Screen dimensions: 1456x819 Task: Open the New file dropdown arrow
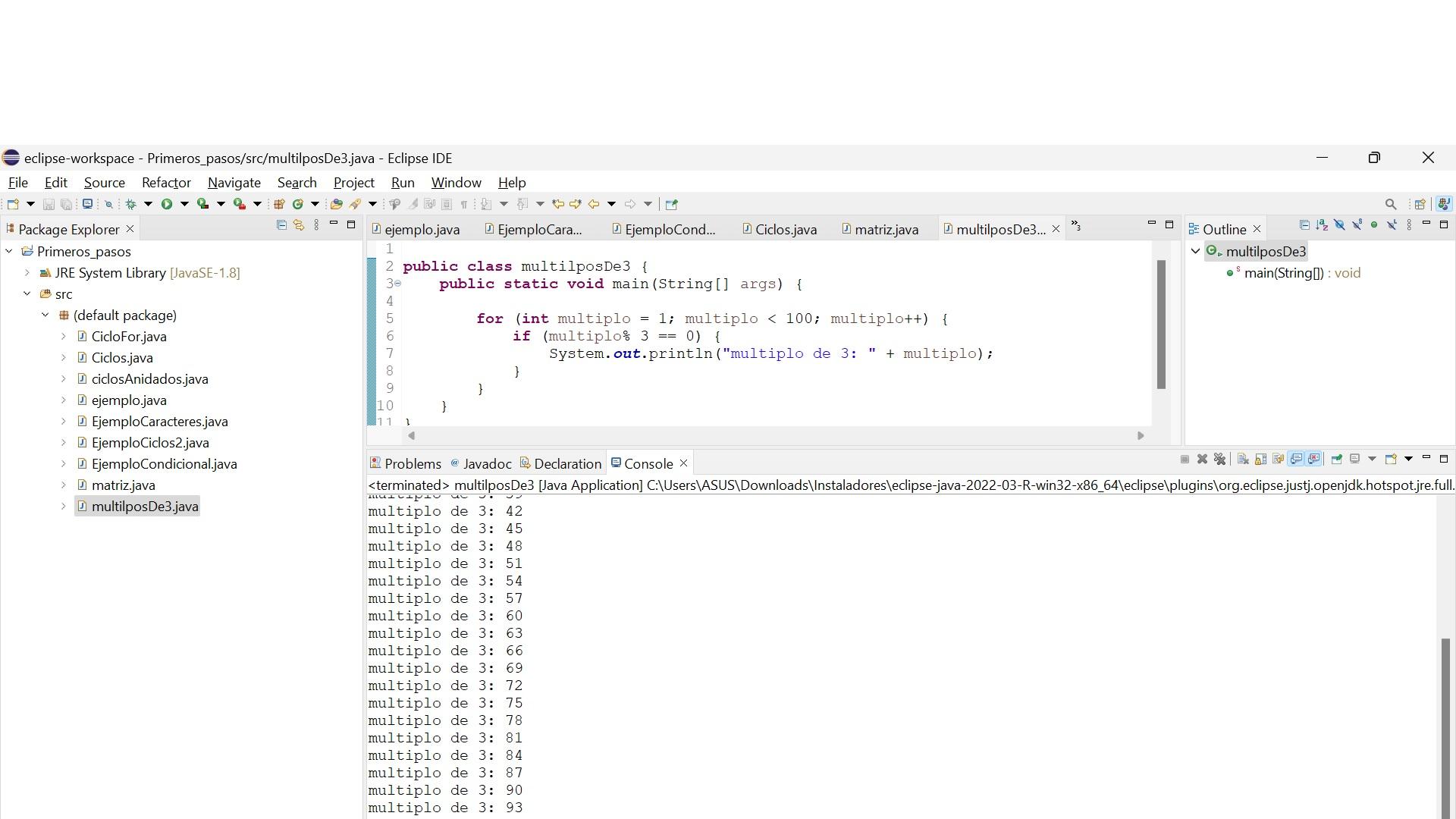coord(30,204)
